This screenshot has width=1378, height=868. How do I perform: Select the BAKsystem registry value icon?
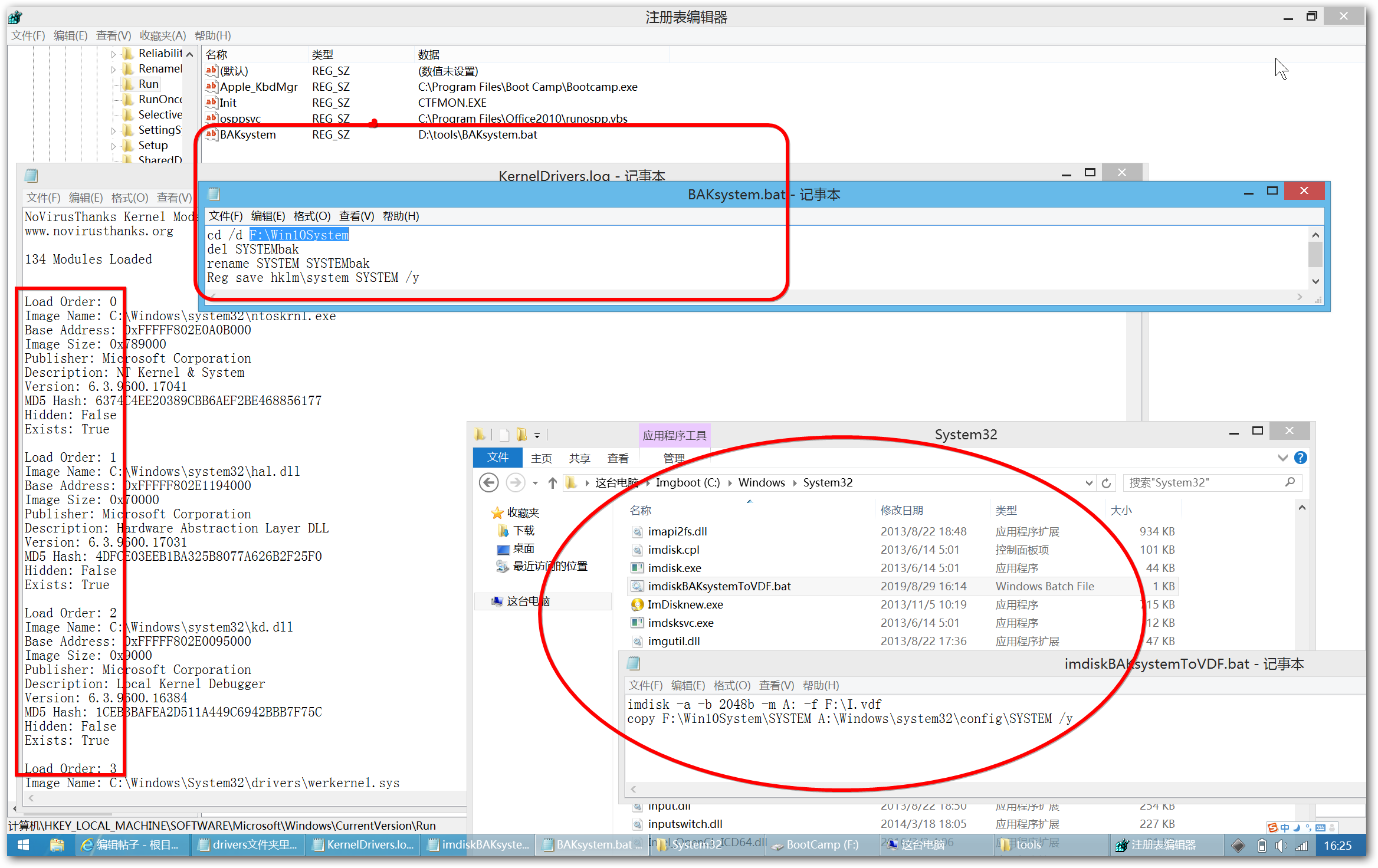212,134
